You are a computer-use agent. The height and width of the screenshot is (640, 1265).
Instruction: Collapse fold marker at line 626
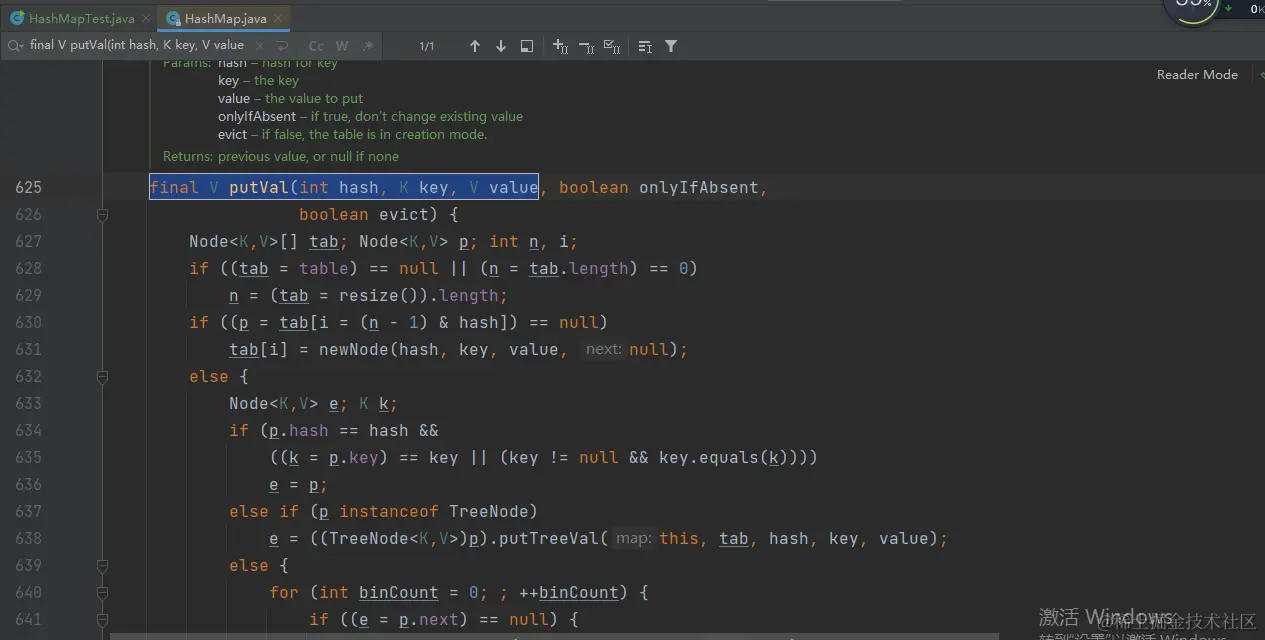click(x=102, y=214)
